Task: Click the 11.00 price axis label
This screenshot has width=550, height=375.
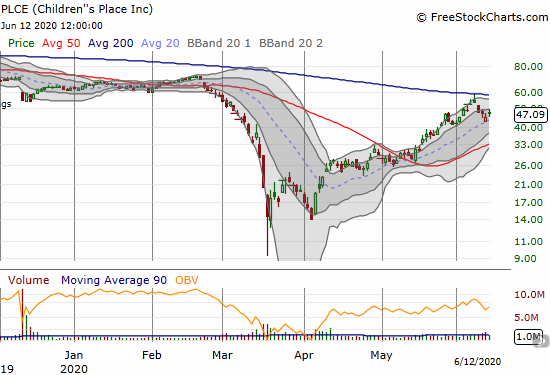Action: click(529, 241)
